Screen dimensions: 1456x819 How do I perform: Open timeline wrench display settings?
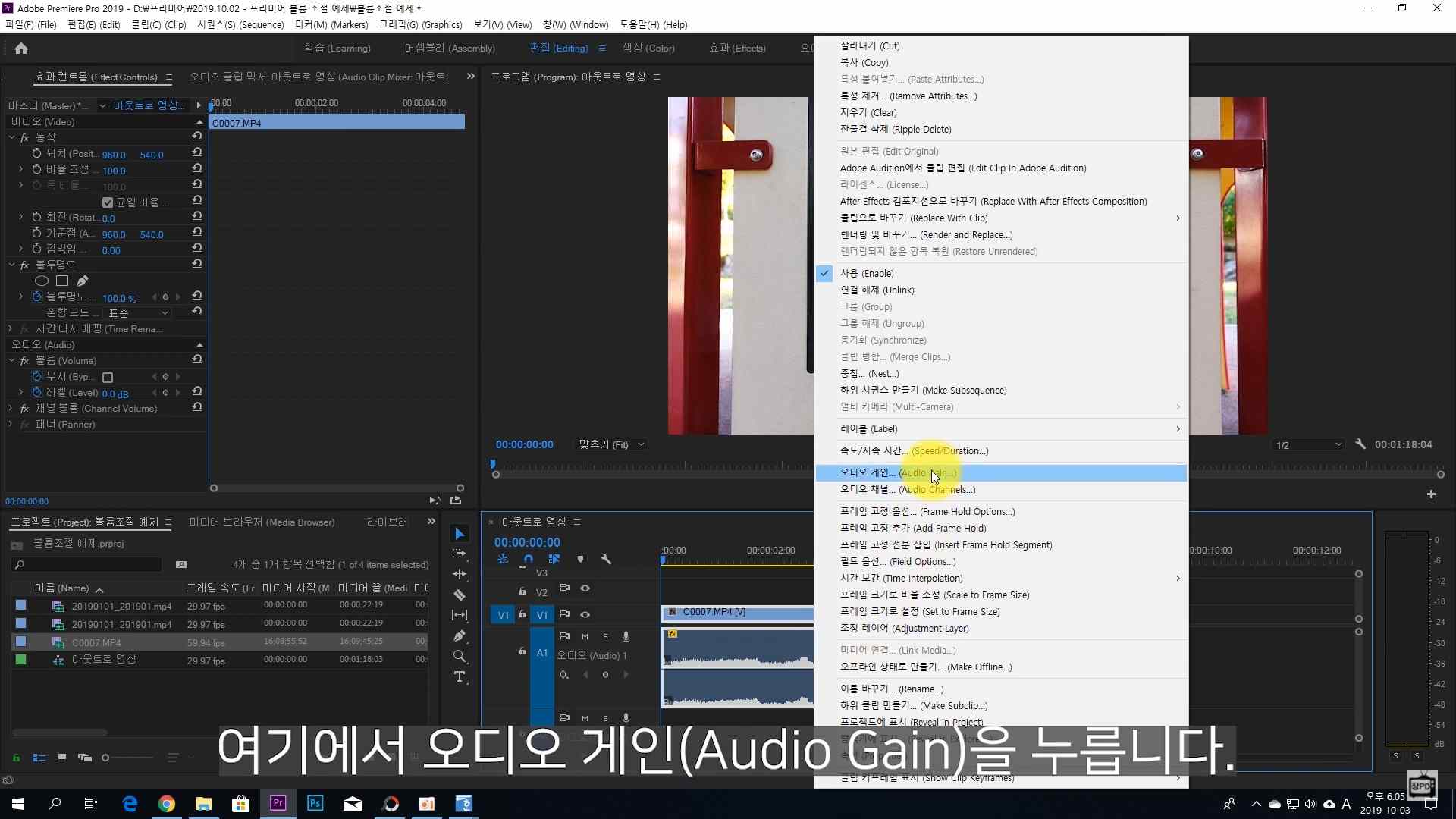[x=606, y=560]
